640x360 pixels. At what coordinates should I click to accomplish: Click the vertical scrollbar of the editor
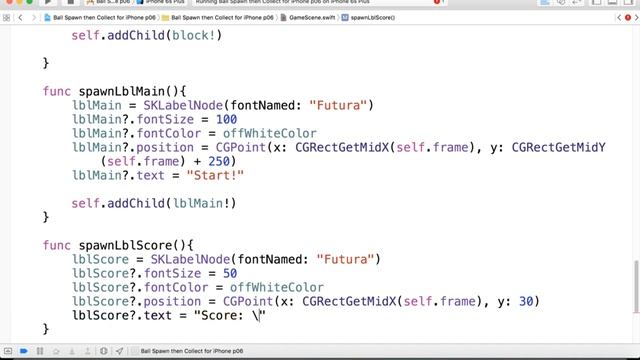tap(636, 287)
